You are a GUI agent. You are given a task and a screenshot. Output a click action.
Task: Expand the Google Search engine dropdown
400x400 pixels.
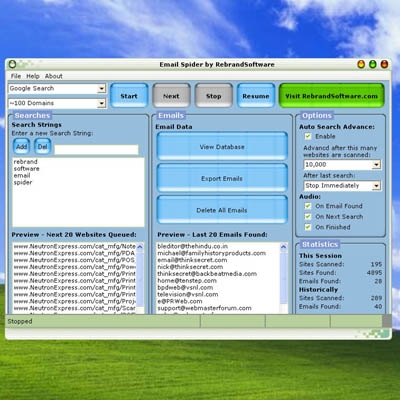coord(102,89)
